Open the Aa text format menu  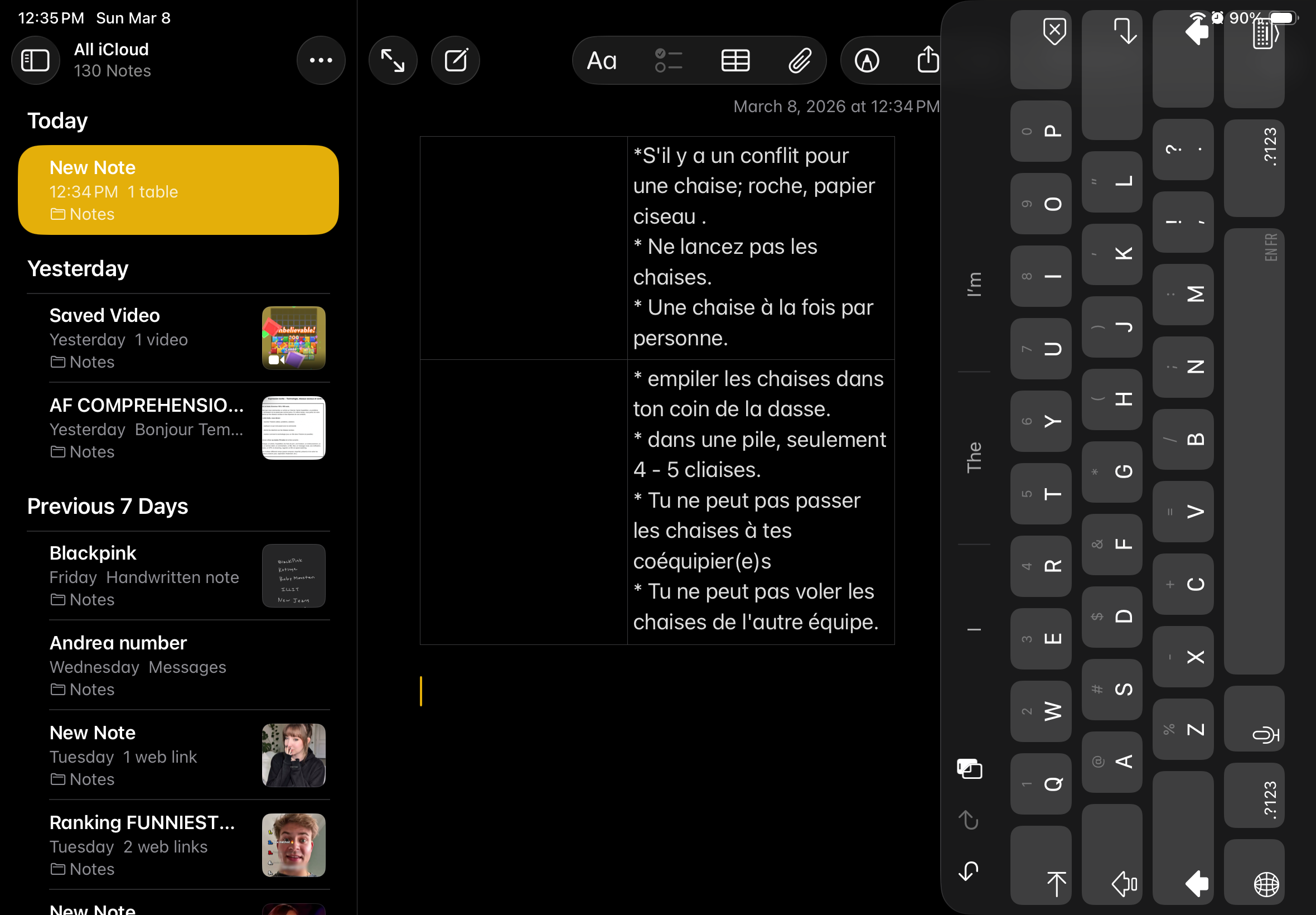(602, 60)
